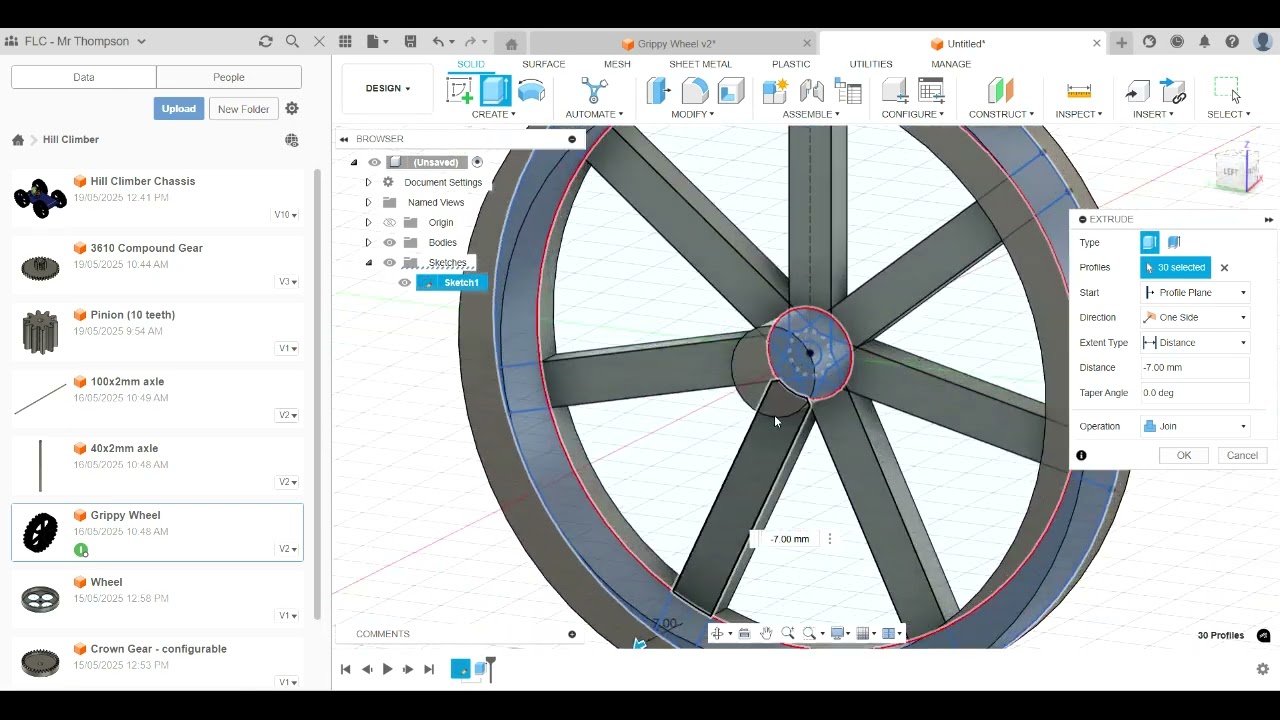
Task: Choose the thin extrude type icon
Action: click(1174, 242)
